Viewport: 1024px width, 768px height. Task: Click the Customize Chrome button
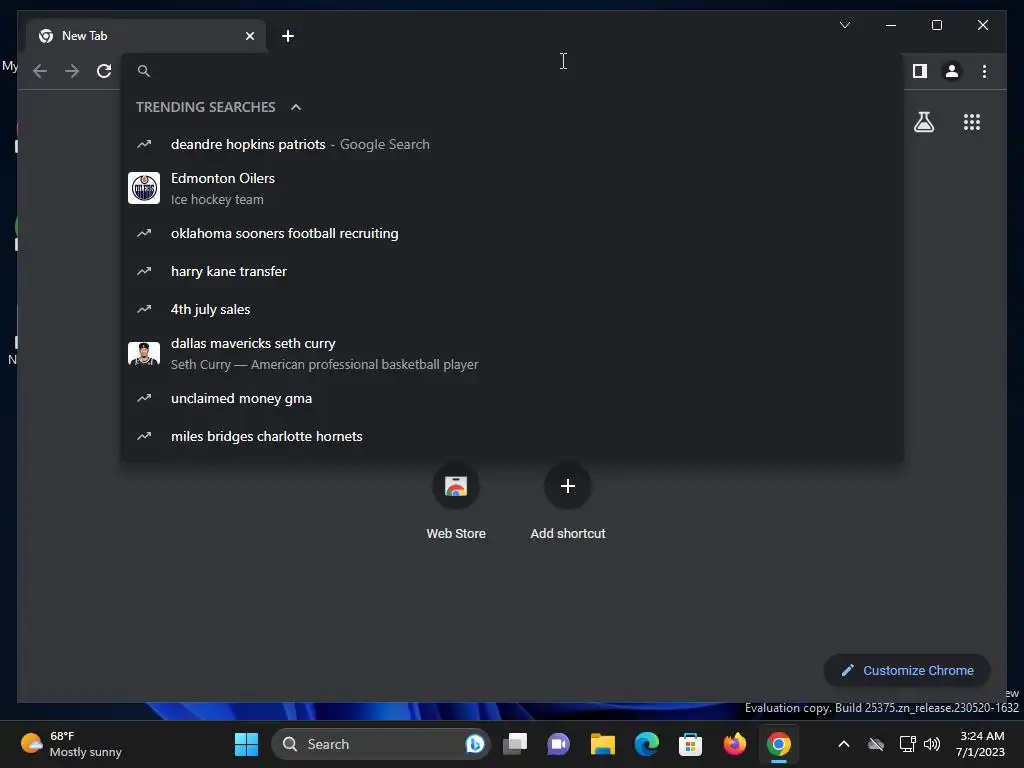pos(907,671)
